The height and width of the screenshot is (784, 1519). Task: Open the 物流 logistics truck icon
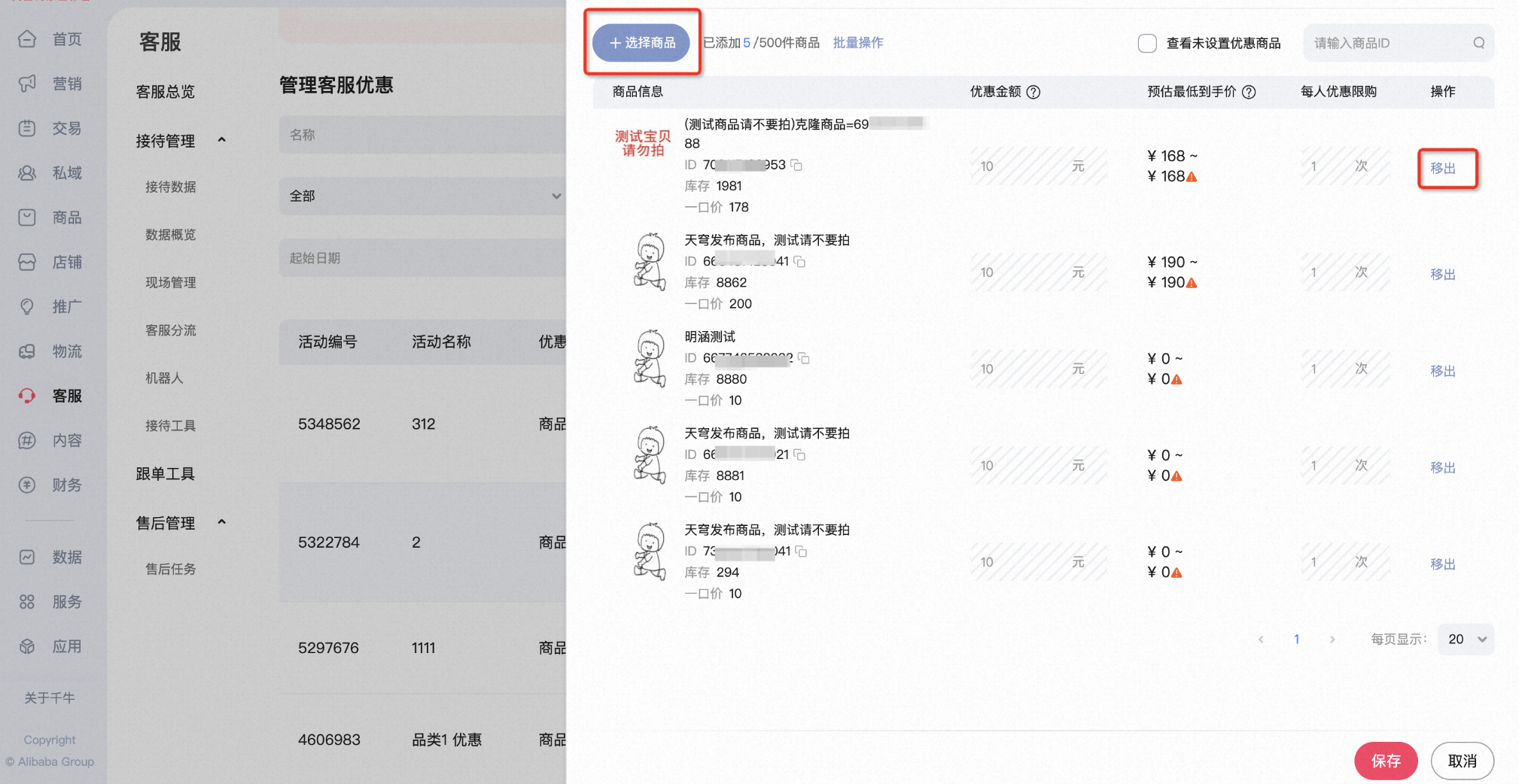coord(27,351)
